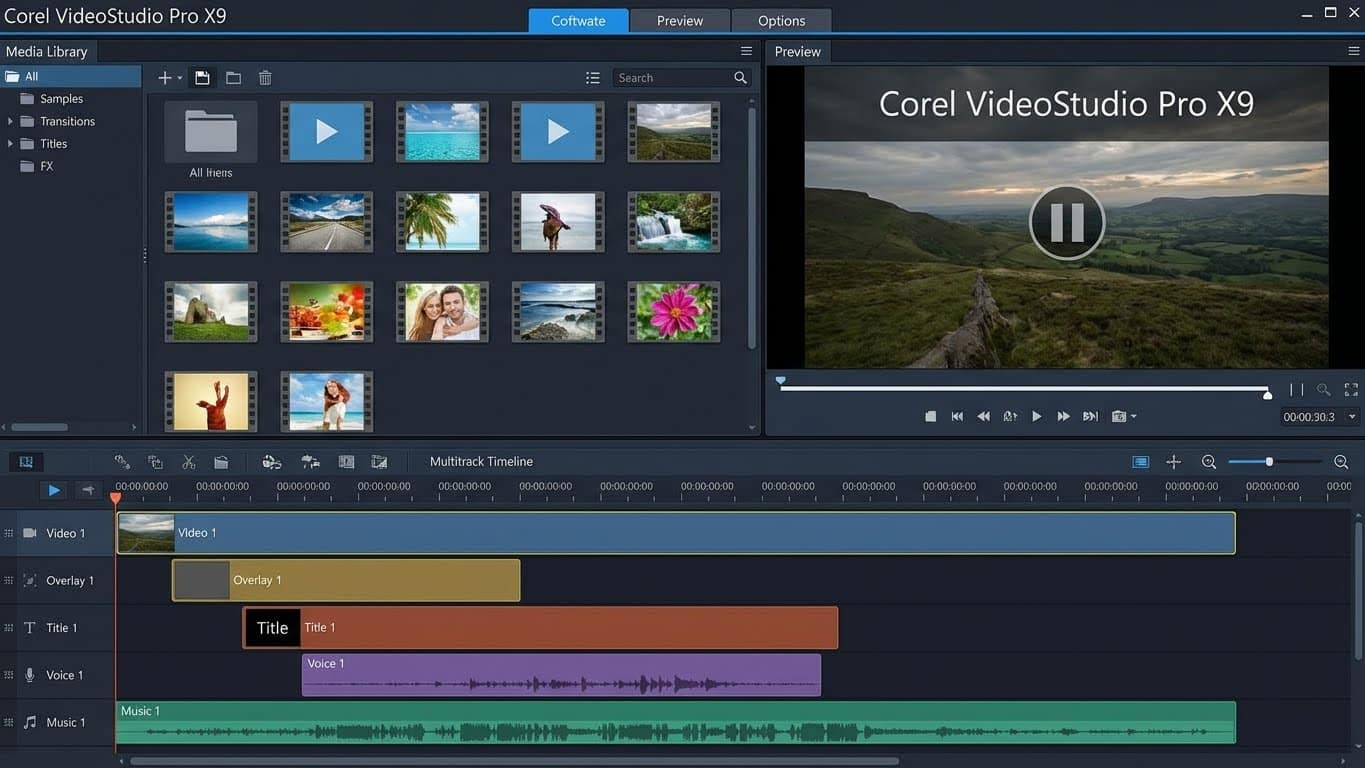Select the Scissors split clip tool
Image resolution: width=1365 pixels, height=768 pixels.
click(x=188, y=461)
